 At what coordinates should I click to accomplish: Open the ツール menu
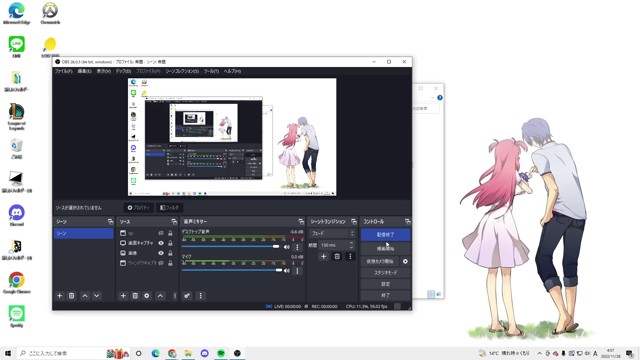click(x=211, y=71)
